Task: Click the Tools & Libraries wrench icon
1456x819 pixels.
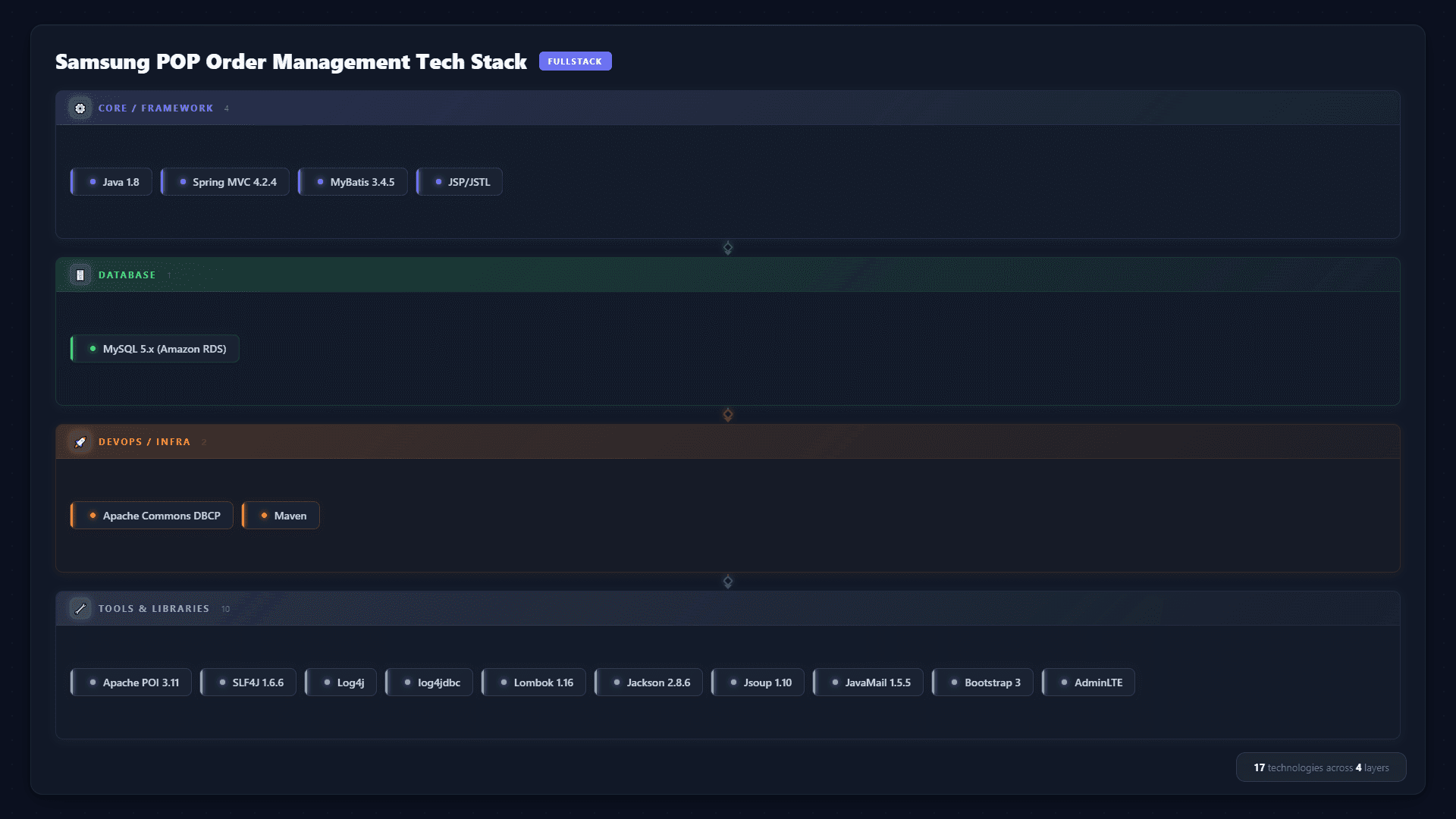Action: [80, 609]
